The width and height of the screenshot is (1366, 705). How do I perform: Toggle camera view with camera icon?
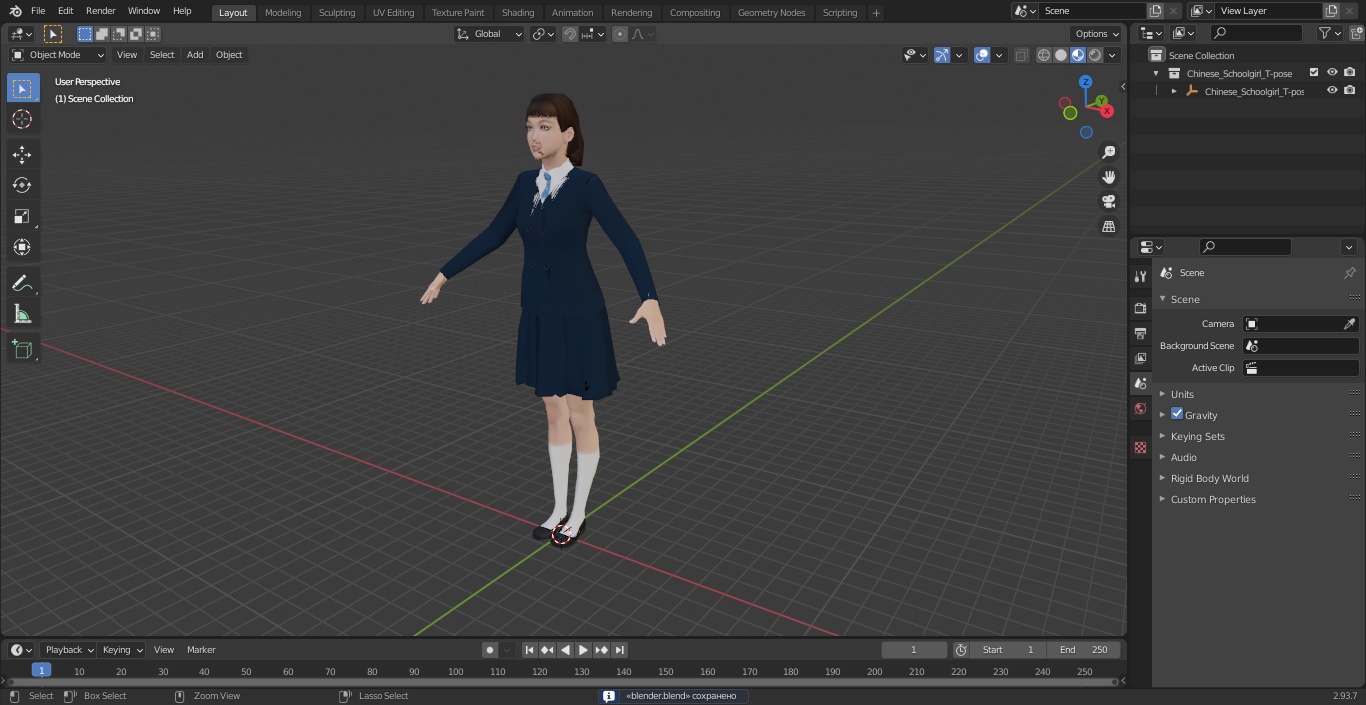[1109, 202]
